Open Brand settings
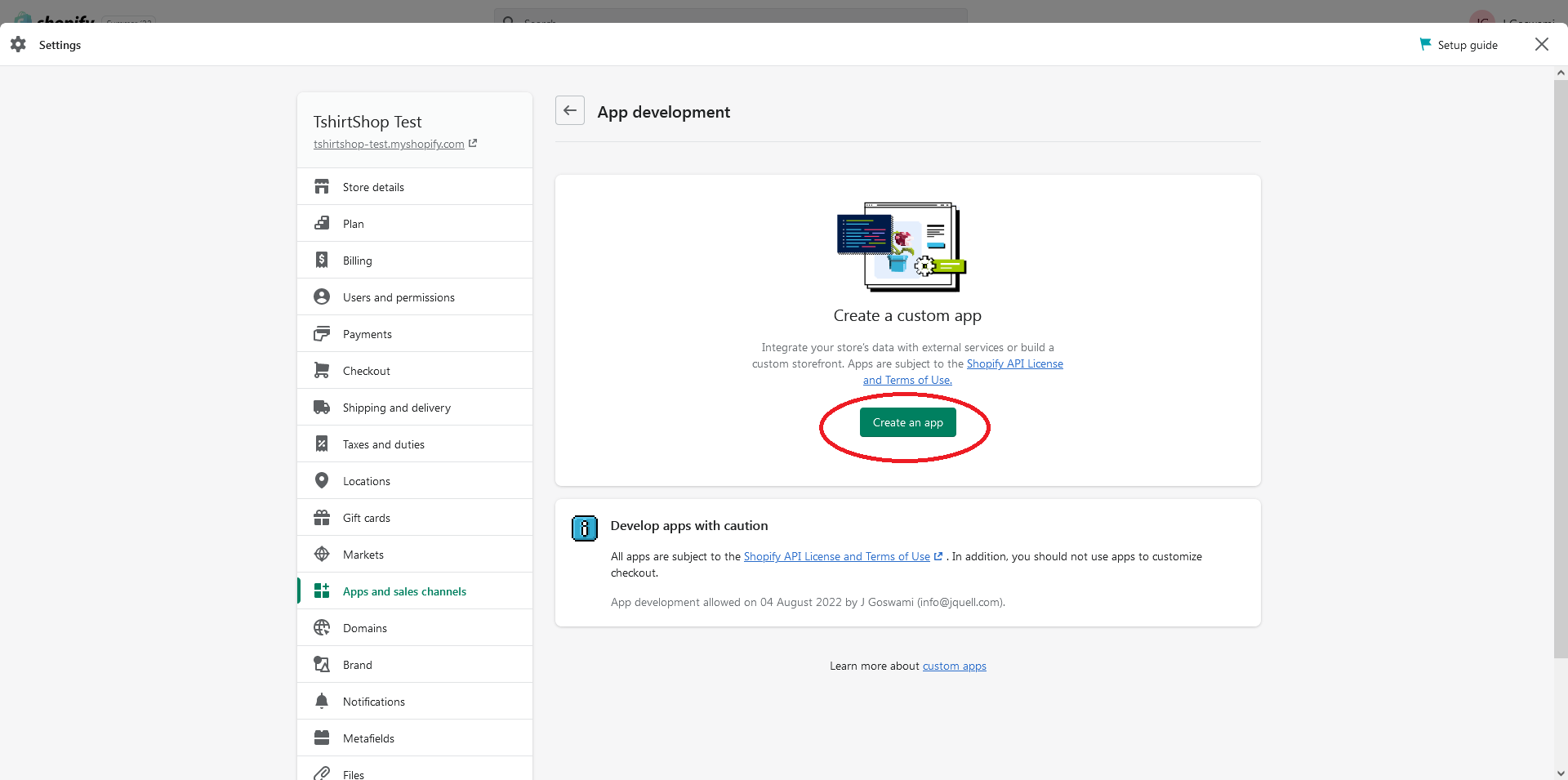 click(415, 664)
